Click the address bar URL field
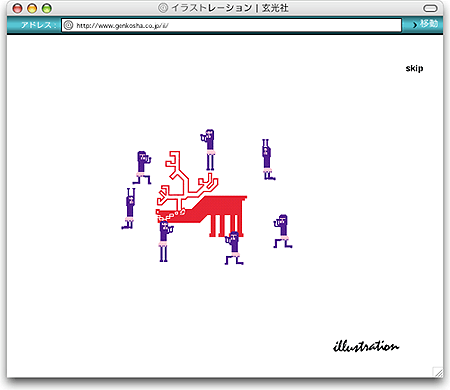 coord(231,25)
